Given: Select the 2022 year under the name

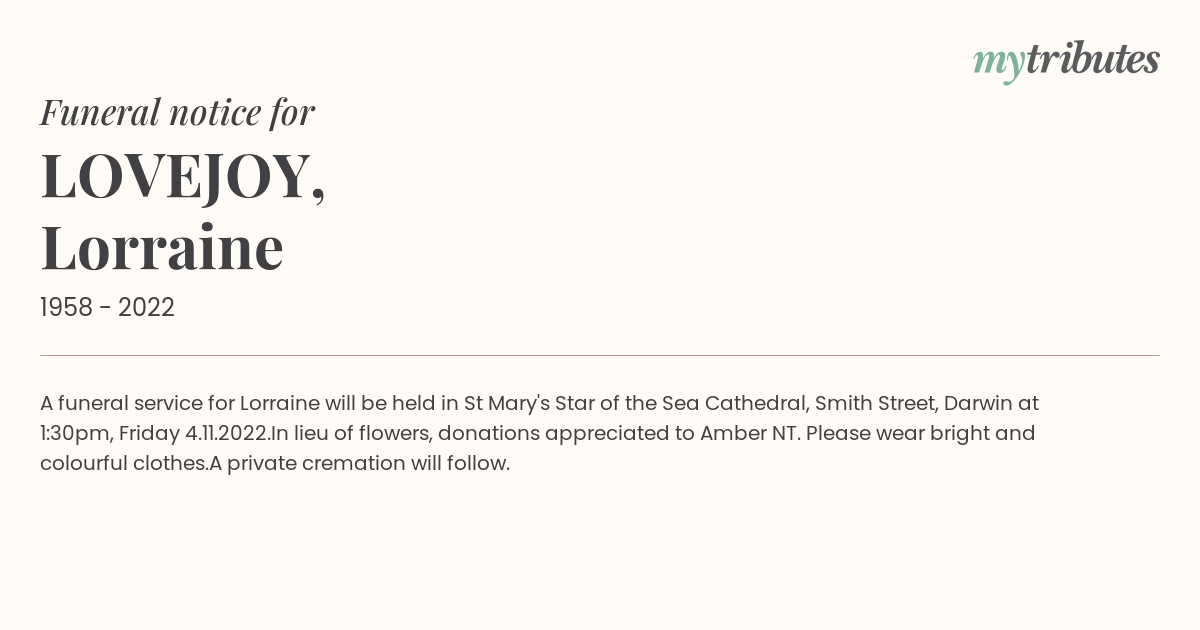Looking at the screenshot, I should point(146,308).
